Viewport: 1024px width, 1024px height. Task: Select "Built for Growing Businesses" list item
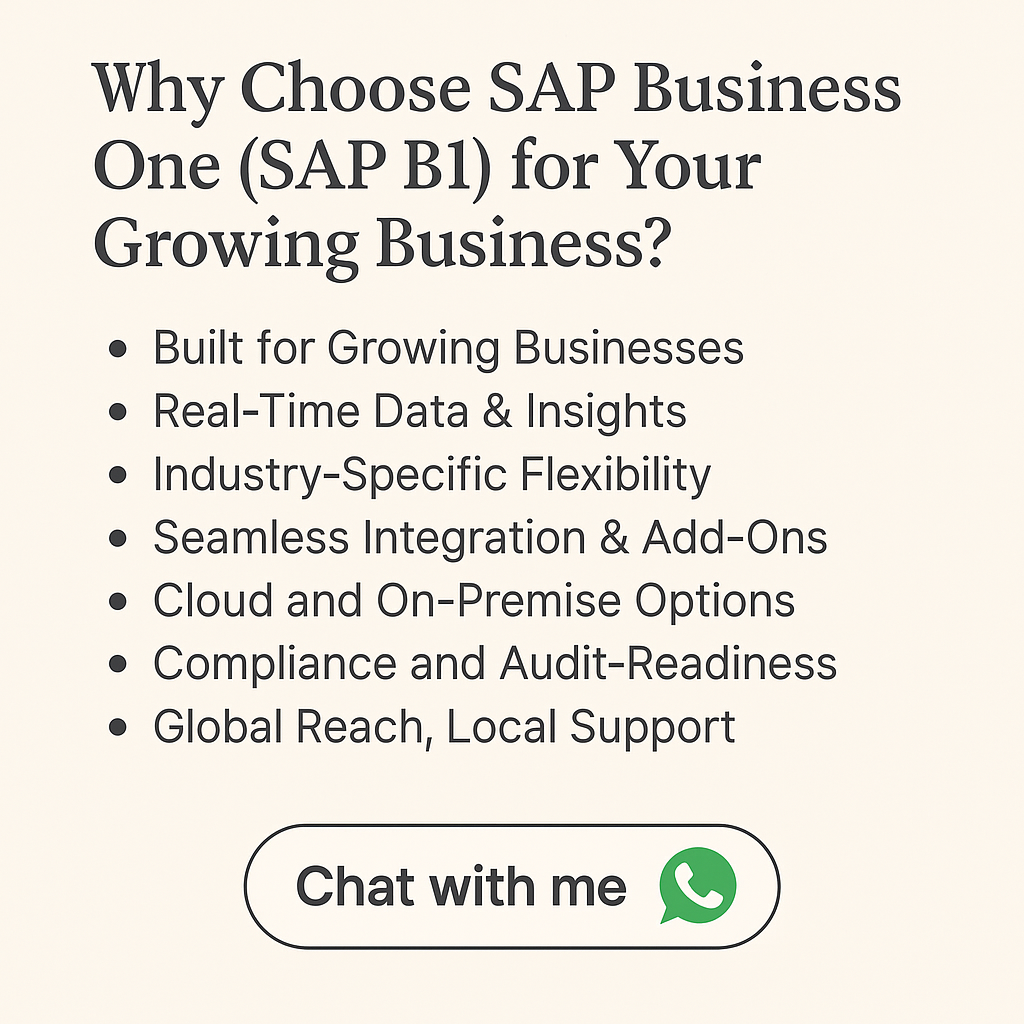coord(448,349)
